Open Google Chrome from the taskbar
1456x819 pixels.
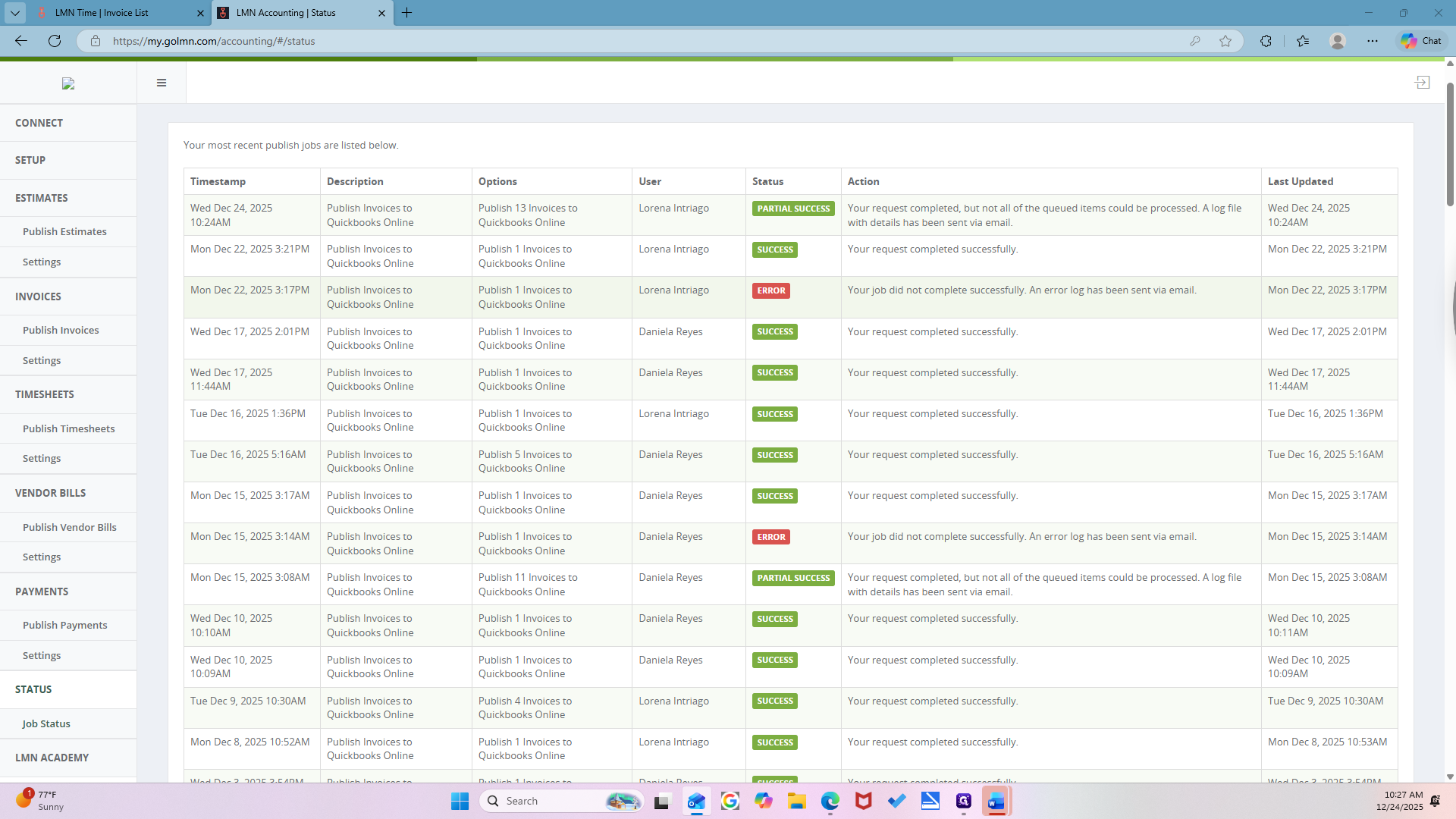click(x=730, y=801)
